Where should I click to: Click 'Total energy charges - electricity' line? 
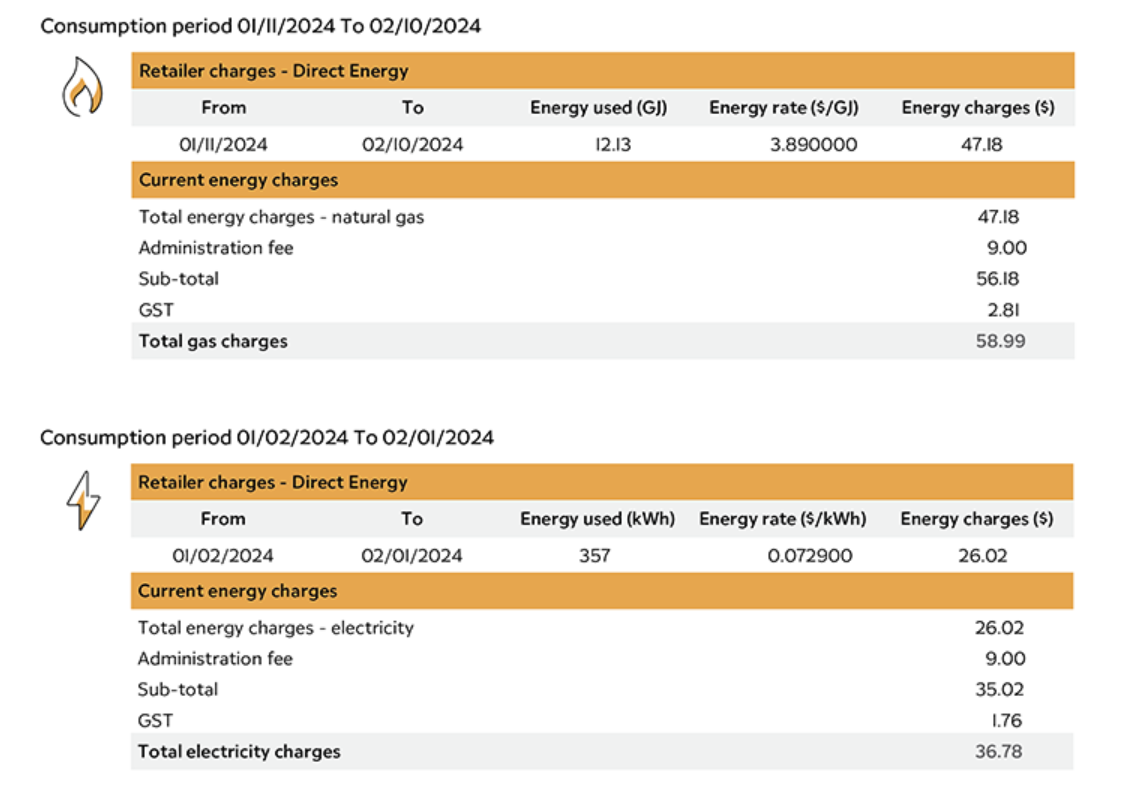point(276,628)
